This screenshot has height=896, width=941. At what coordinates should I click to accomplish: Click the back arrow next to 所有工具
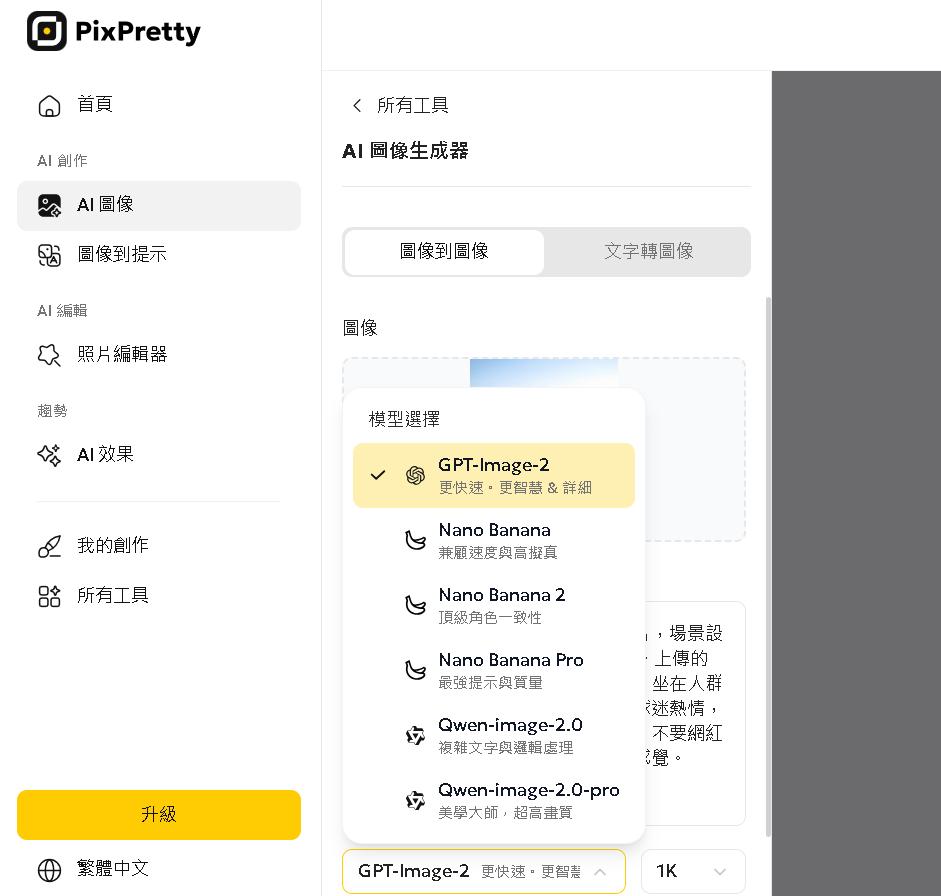(x=357, y=106)
